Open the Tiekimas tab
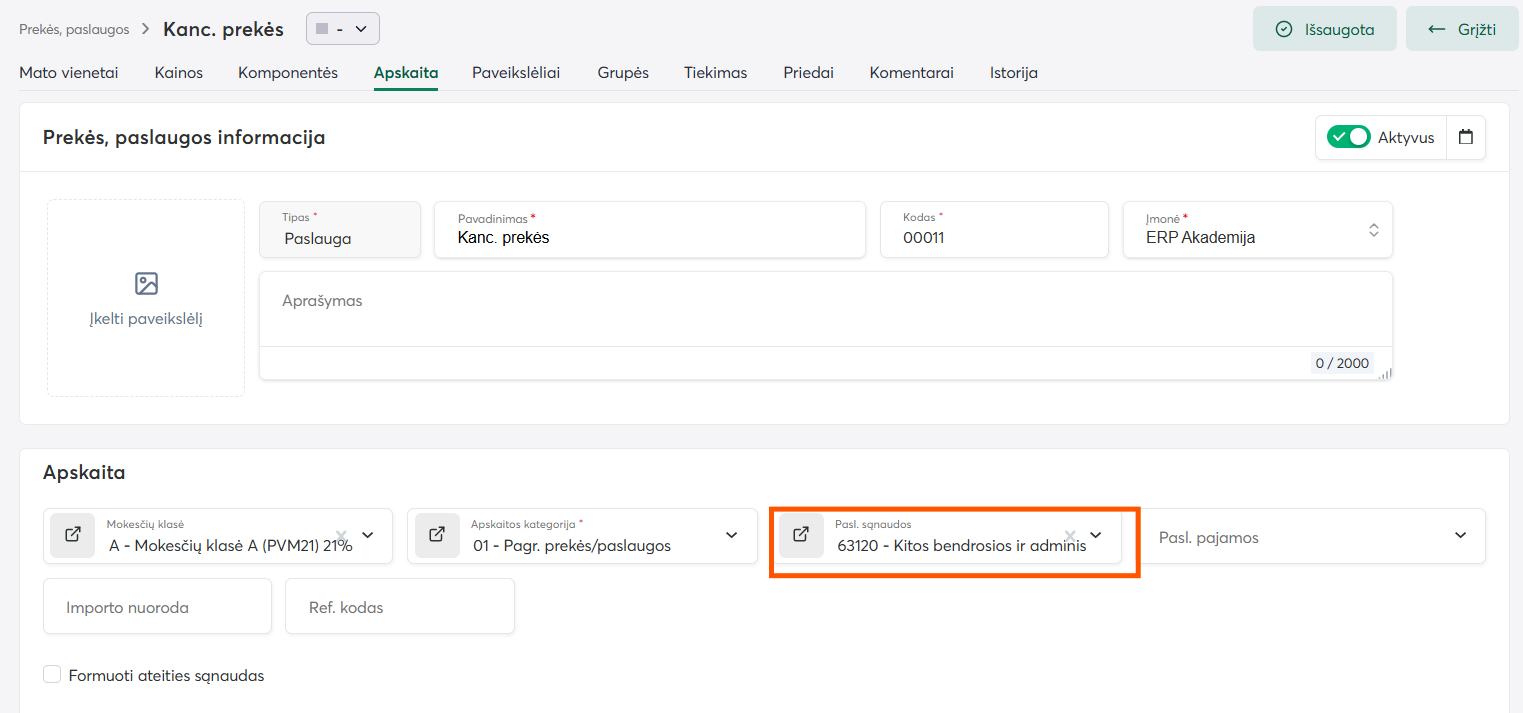 (x=716, y=73)
